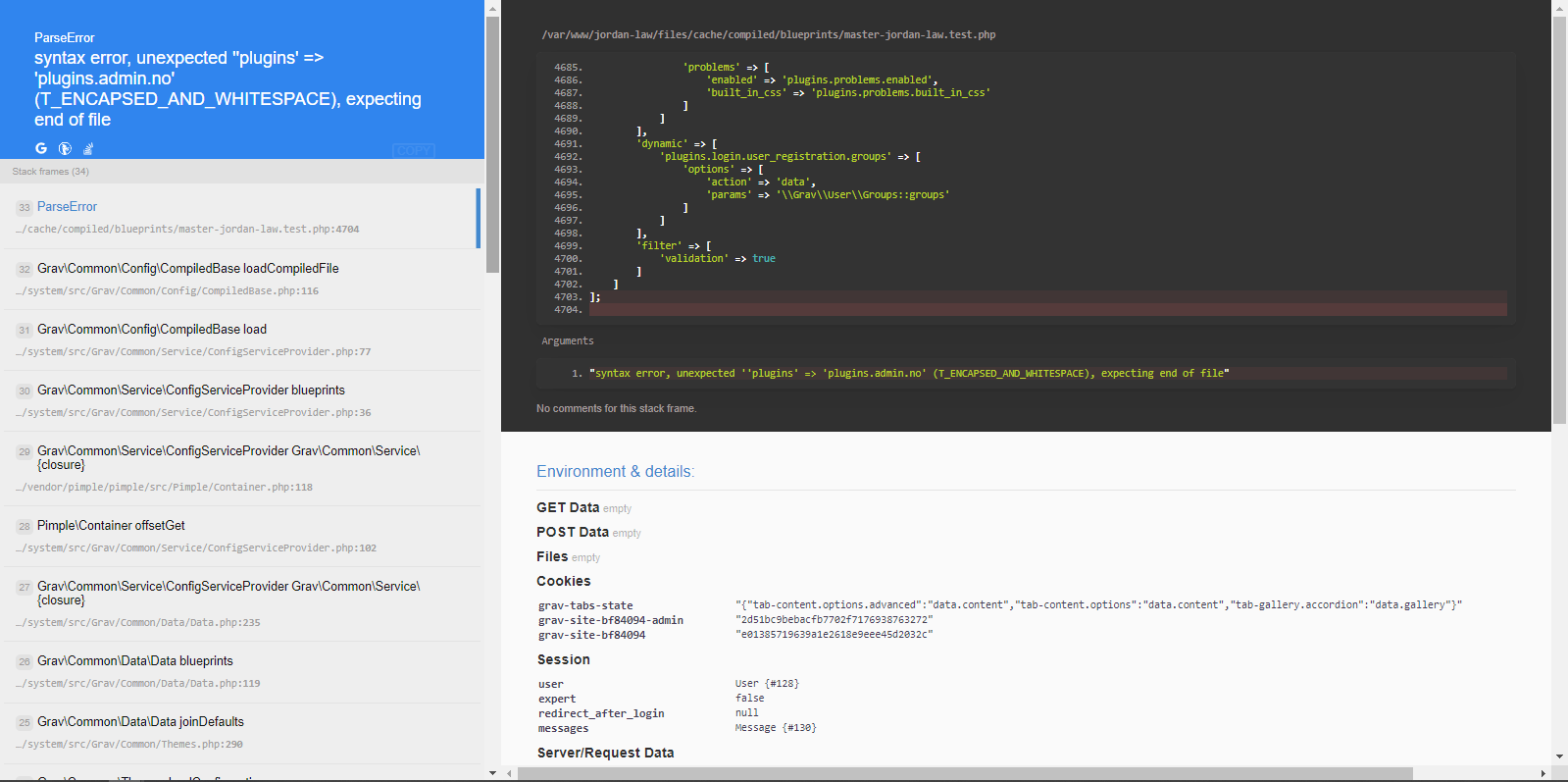Click the Server/Request Data heading
Viewport: 1568px width, 782px height.
click(606, 753)
